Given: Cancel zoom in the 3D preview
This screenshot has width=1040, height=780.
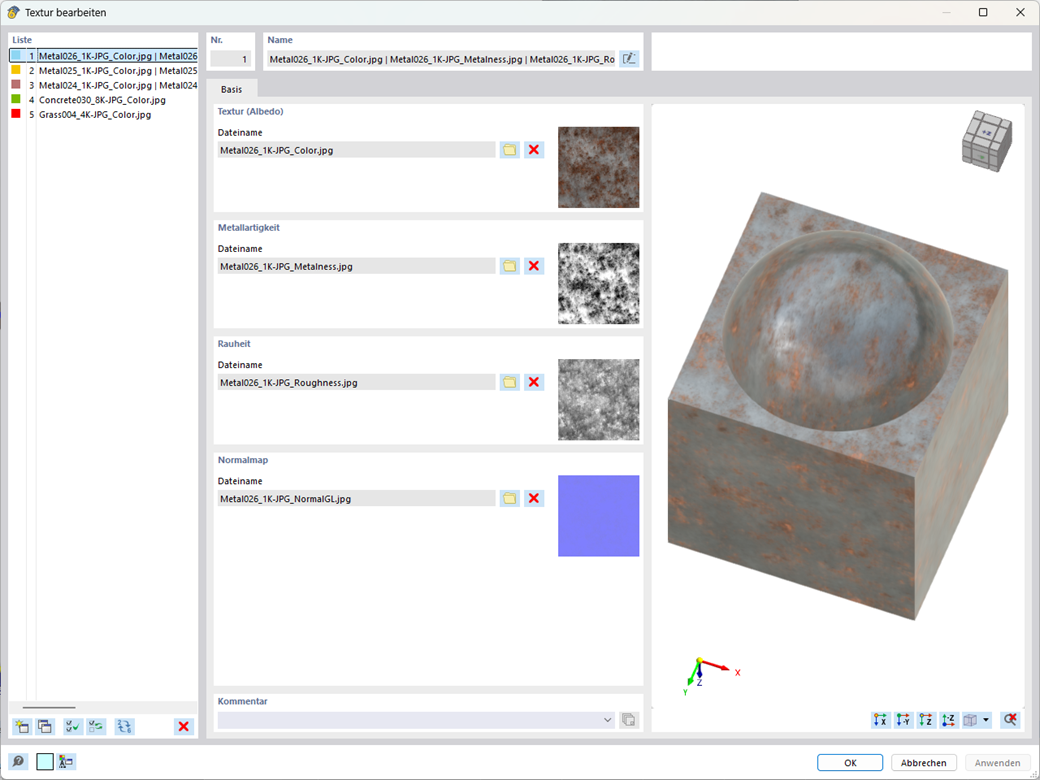Looking at the screenshot, I should coord(1009,719).
